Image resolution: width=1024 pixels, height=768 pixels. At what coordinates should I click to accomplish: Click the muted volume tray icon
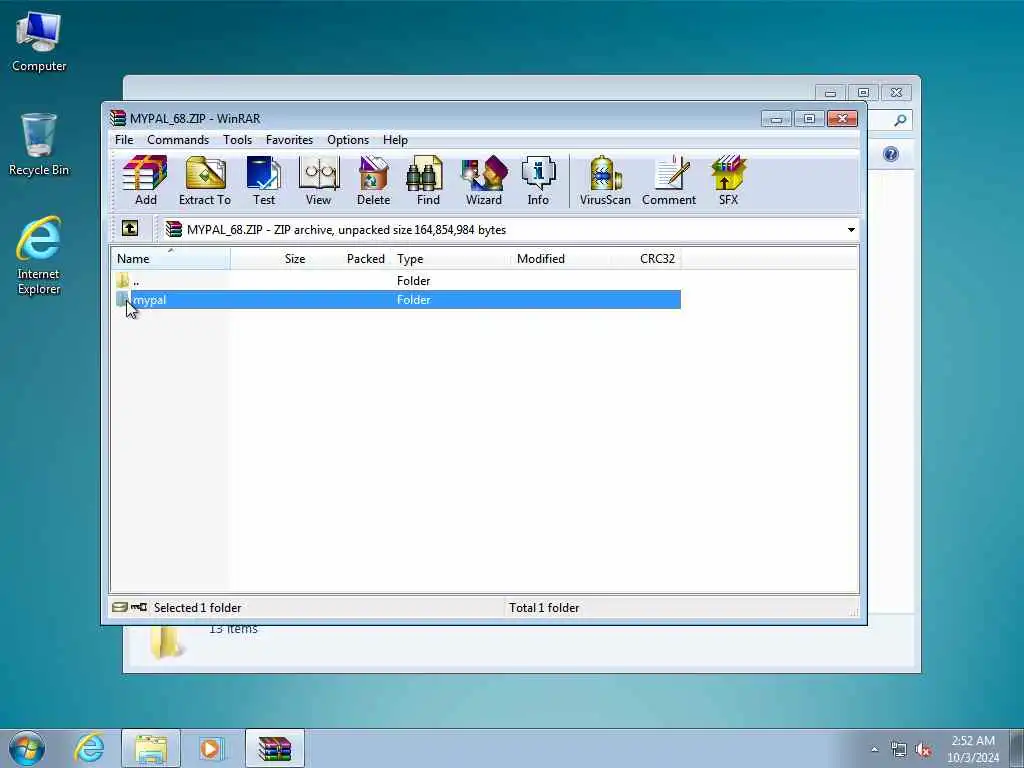(923, 750)
